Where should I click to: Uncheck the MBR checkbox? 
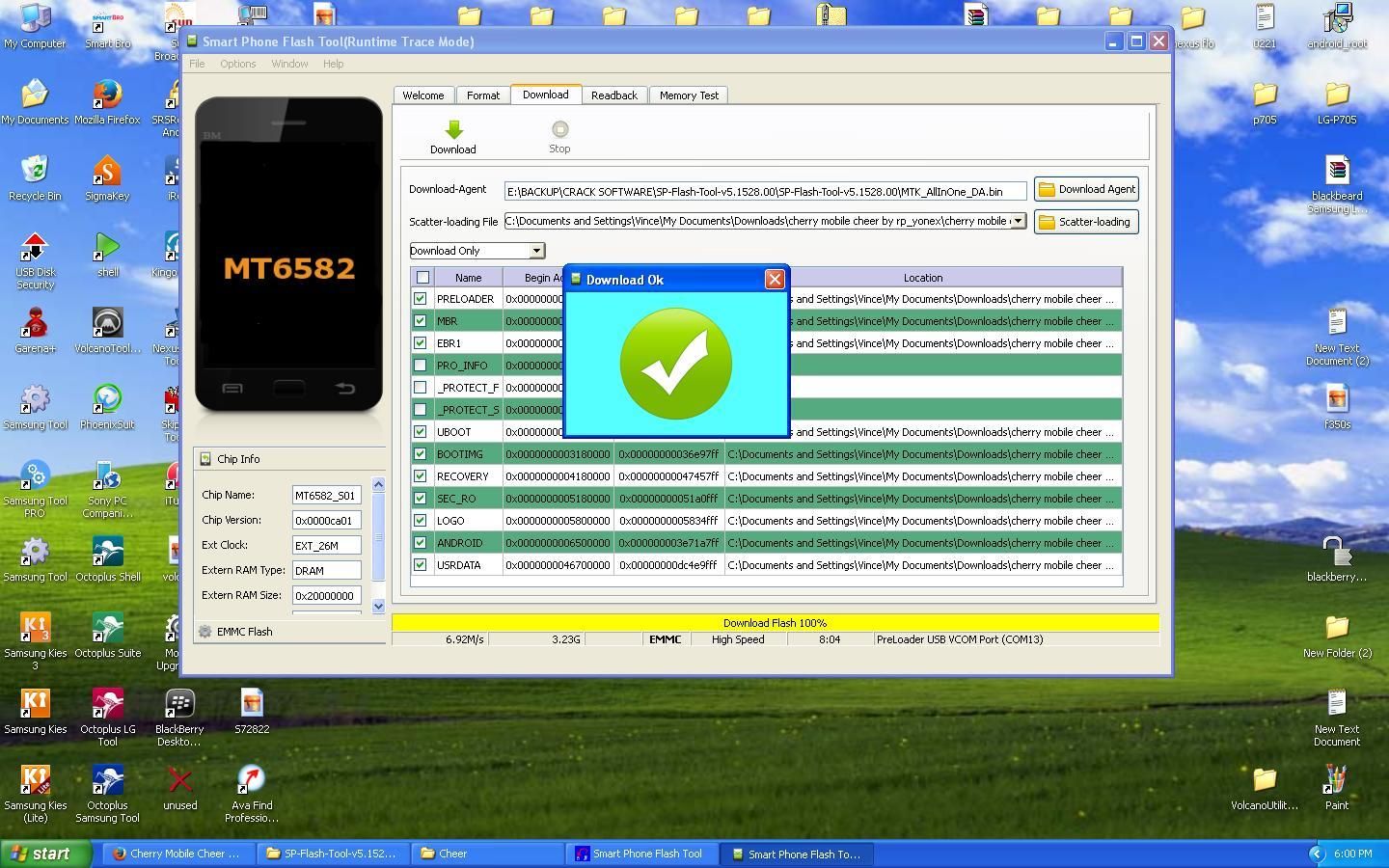[x=420, y=321]
